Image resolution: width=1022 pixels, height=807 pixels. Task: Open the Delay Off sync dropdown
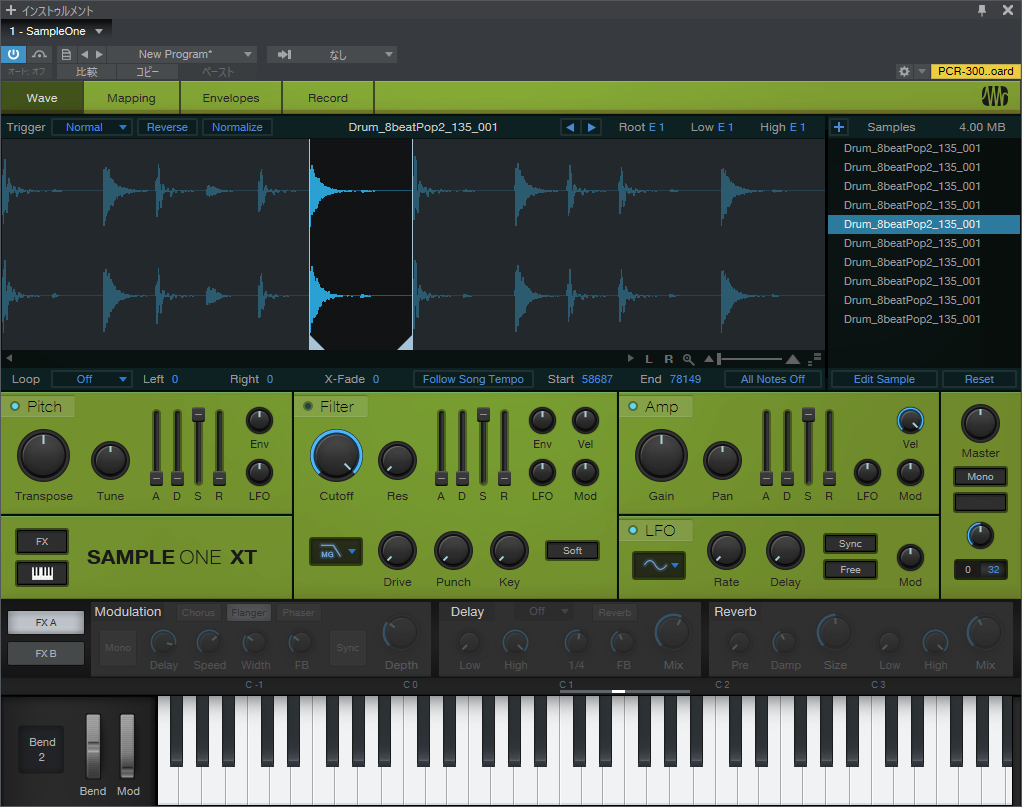pos(545,611)
